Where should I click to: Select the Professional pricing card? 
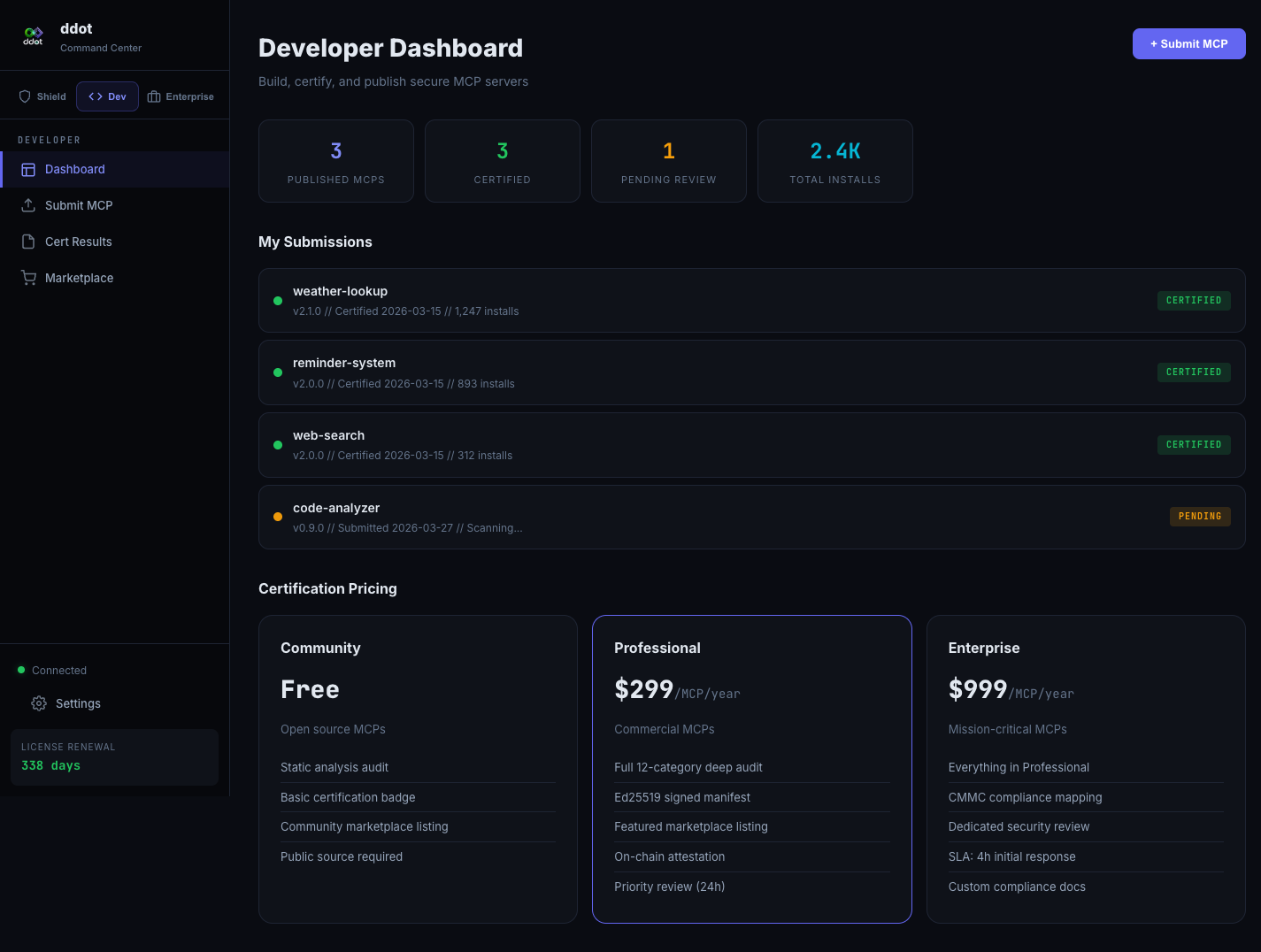coord(751,769)
